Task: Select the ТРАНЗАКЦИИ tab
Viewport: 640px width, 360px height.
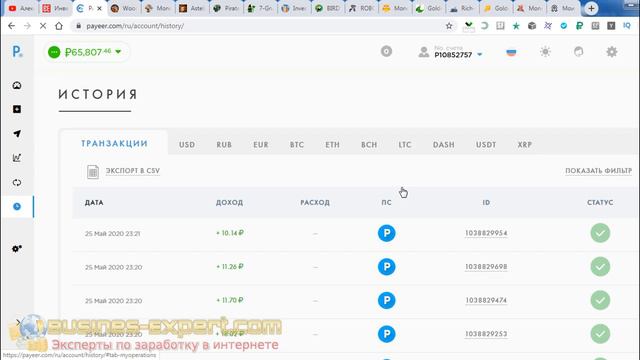Action: tap(114, 143)
